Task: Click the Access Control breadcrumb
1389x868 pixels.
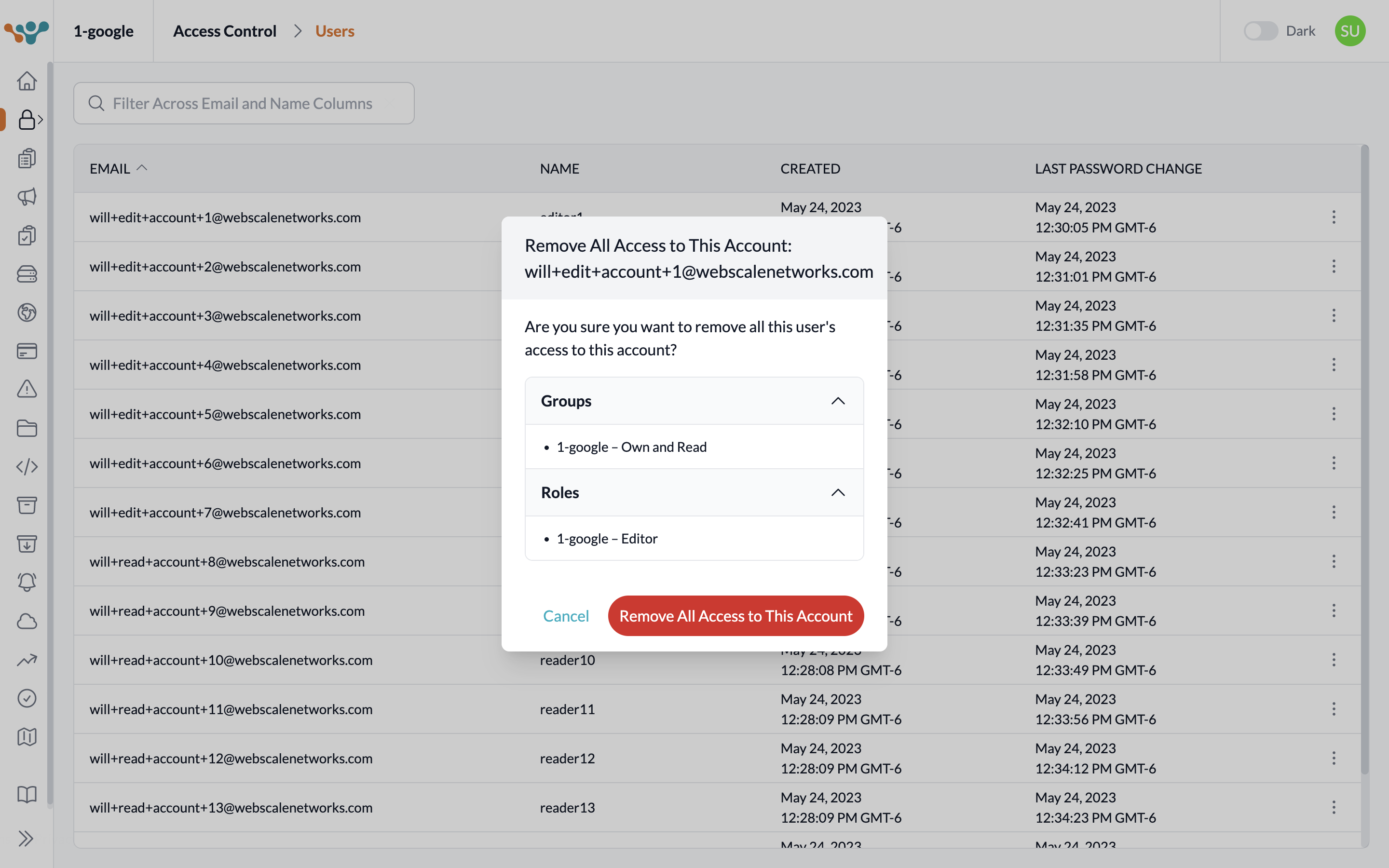Action: pyautogui.click(x=224, y=31)
